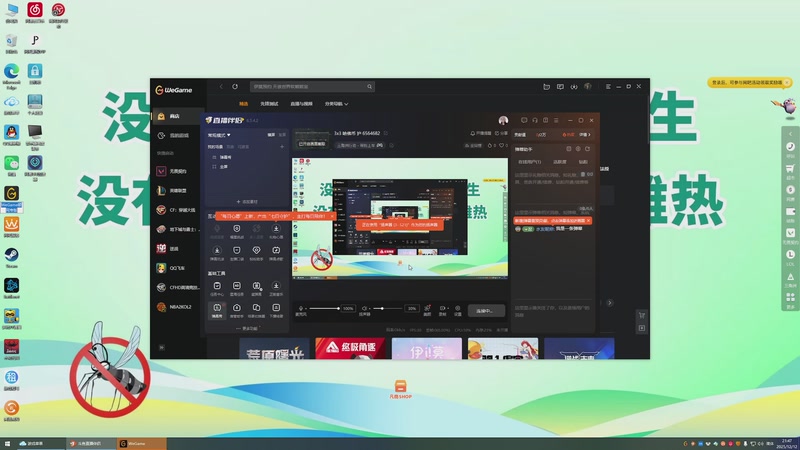
Task: Advance the WeGame carousel right arrow
Action: [x=610, y=303]
